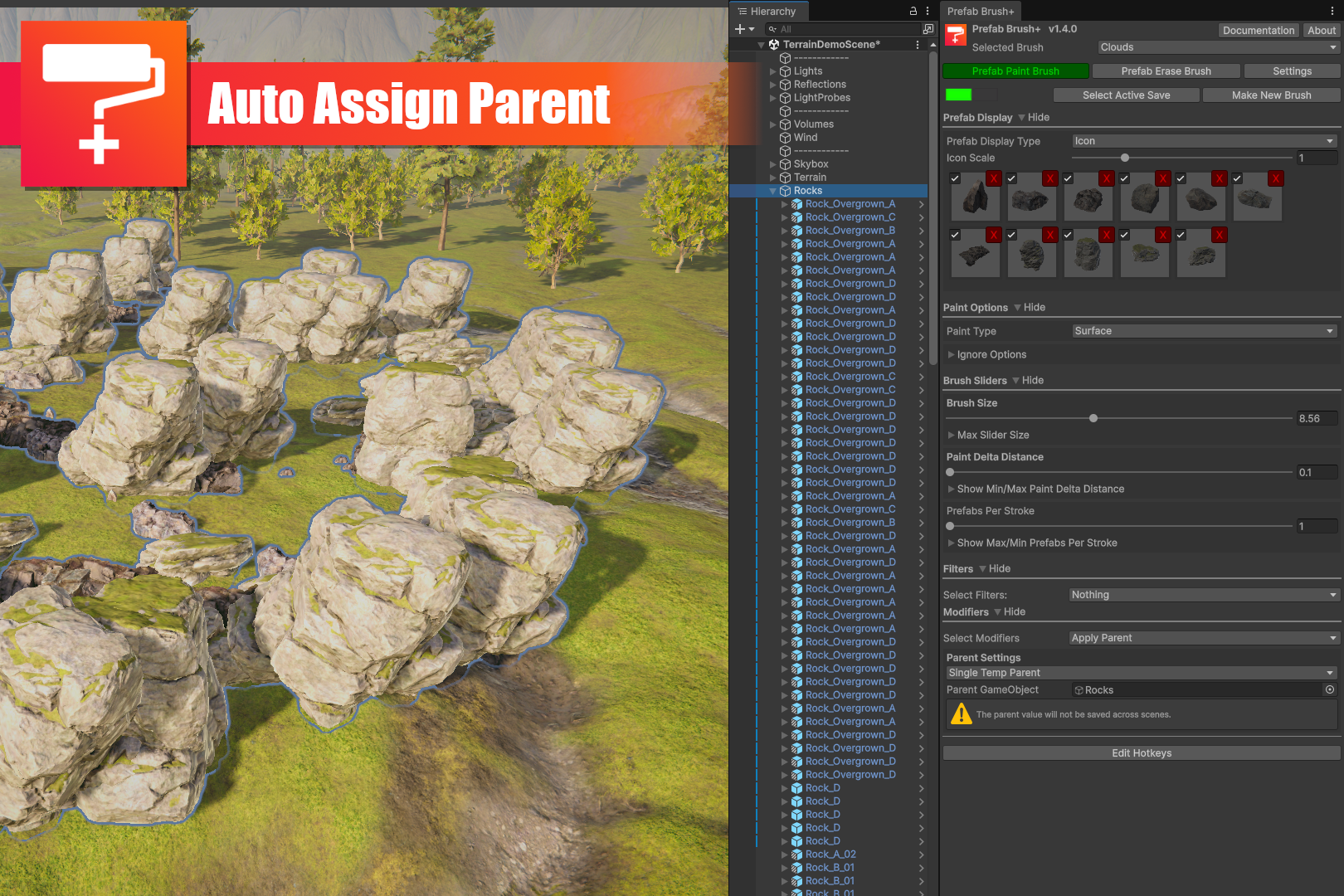This screenshot has height=896, width=1344.
Task: Uncheck the first rock prefab checkbox
Action: click(955, 178)
